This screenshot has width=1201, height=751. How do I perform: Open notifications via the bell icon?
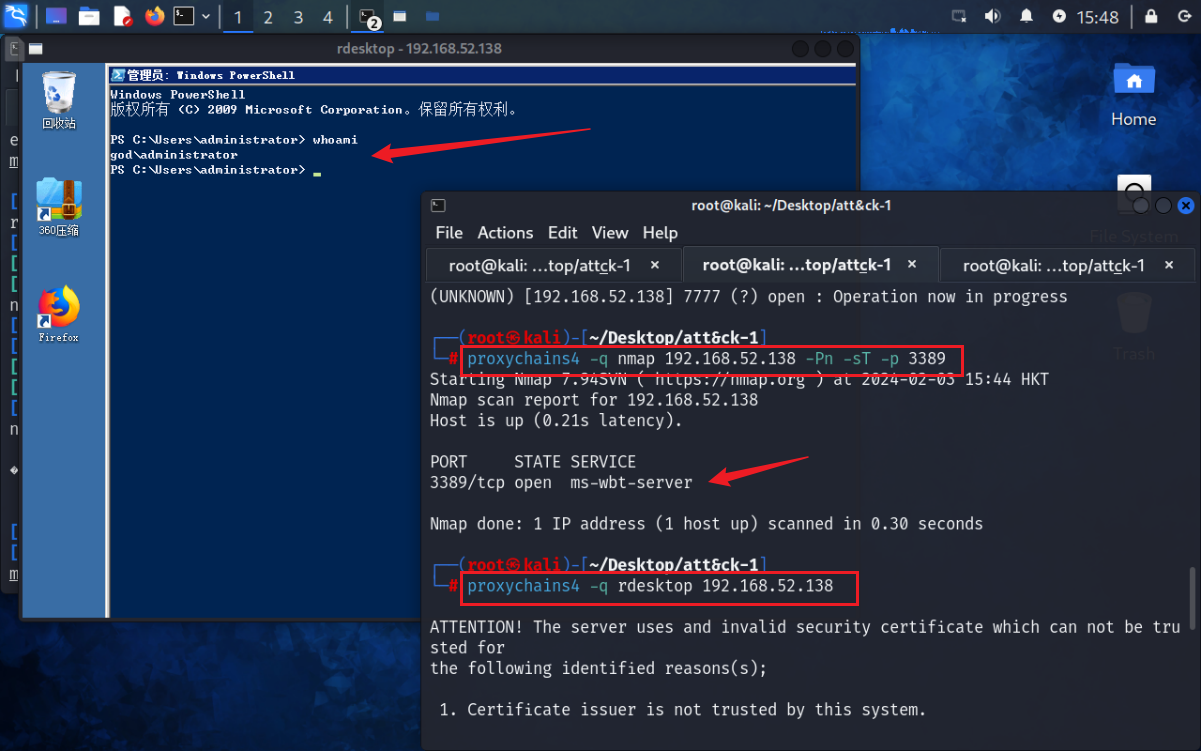pos(1026,16)
